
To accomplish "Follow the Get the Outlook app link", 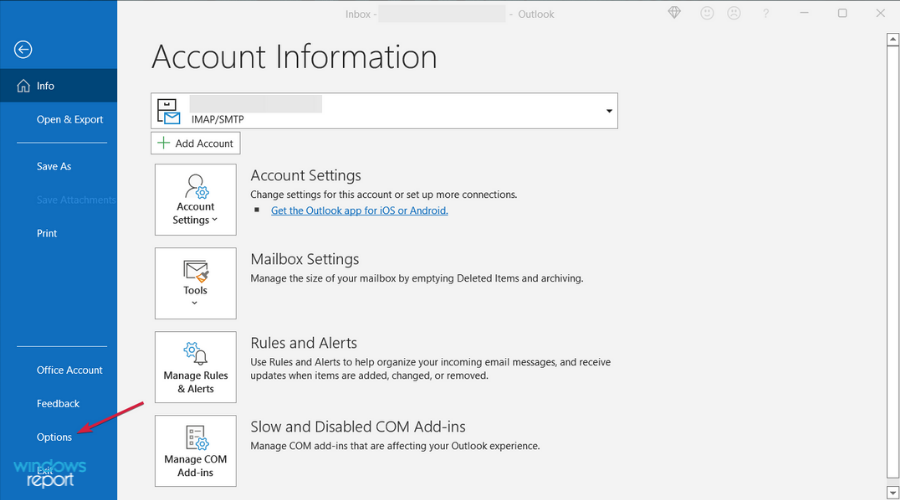I will click(359, 211).
